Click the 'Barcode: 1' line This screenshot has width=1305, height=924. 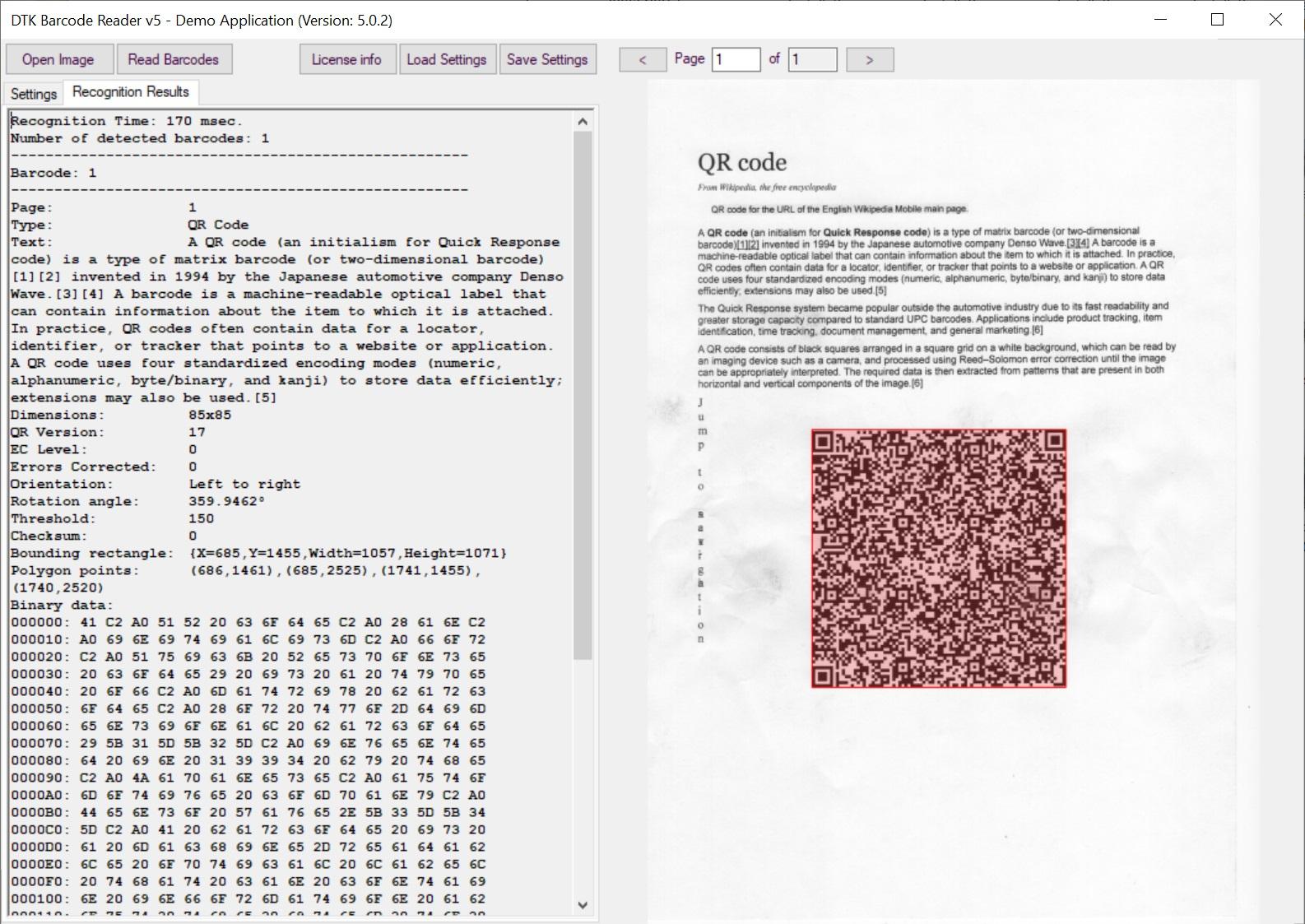point(53,173)
